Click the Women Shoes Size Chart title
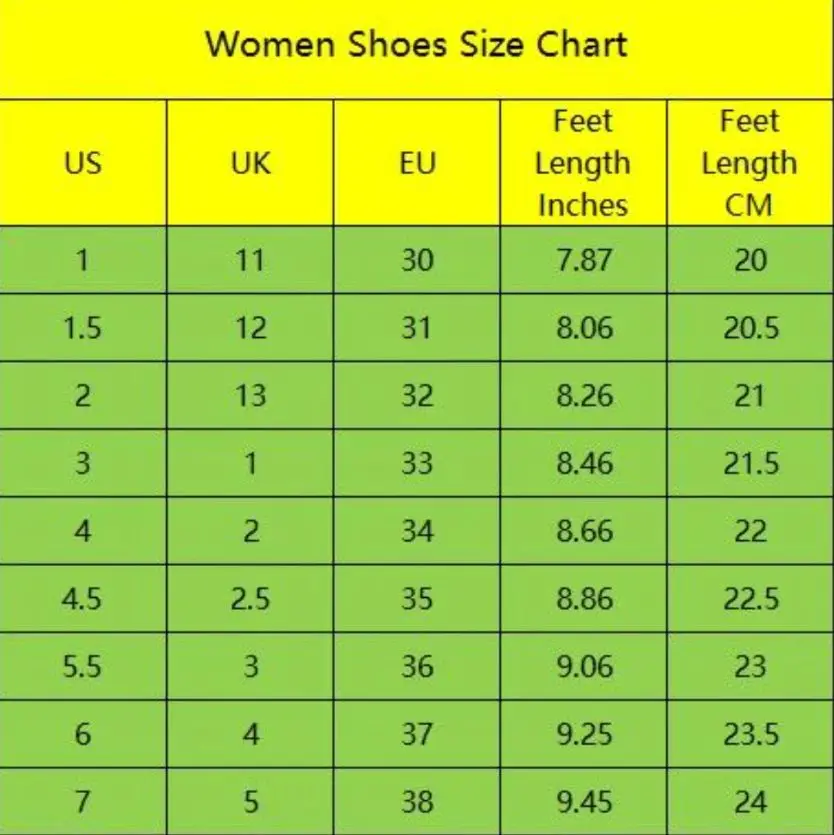The width and height of the screenshot is (834, 835). 416,45
